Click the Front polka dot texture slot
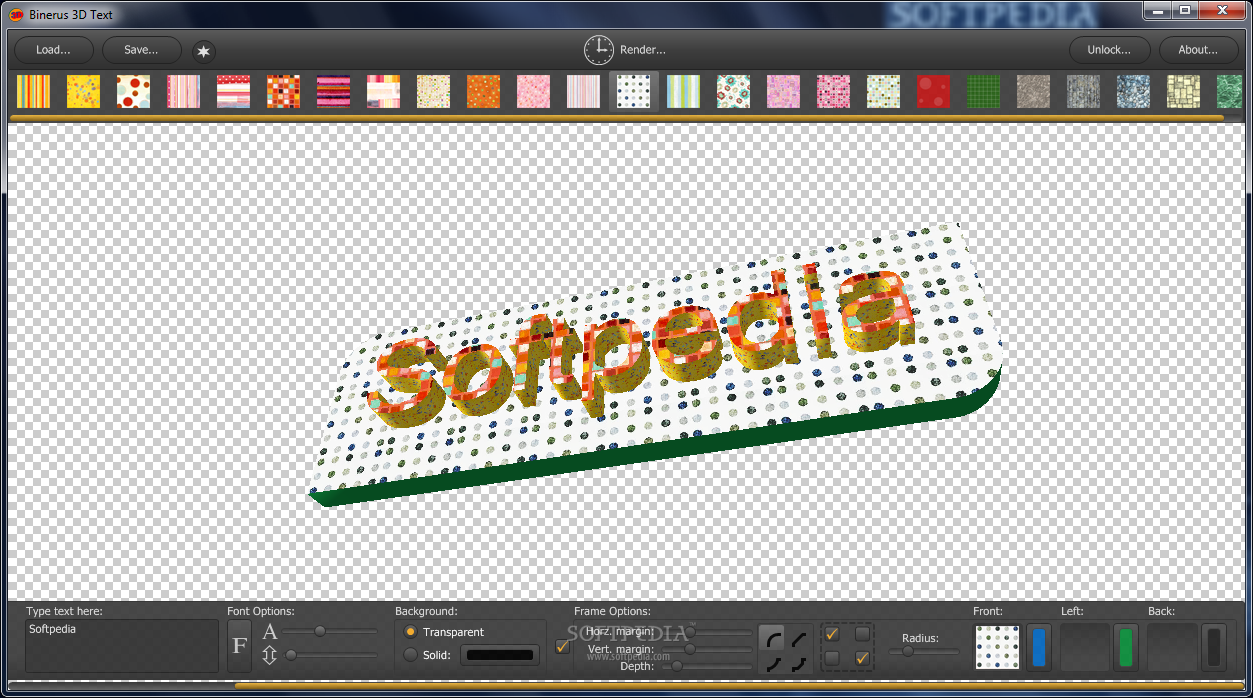 (998, 648)
